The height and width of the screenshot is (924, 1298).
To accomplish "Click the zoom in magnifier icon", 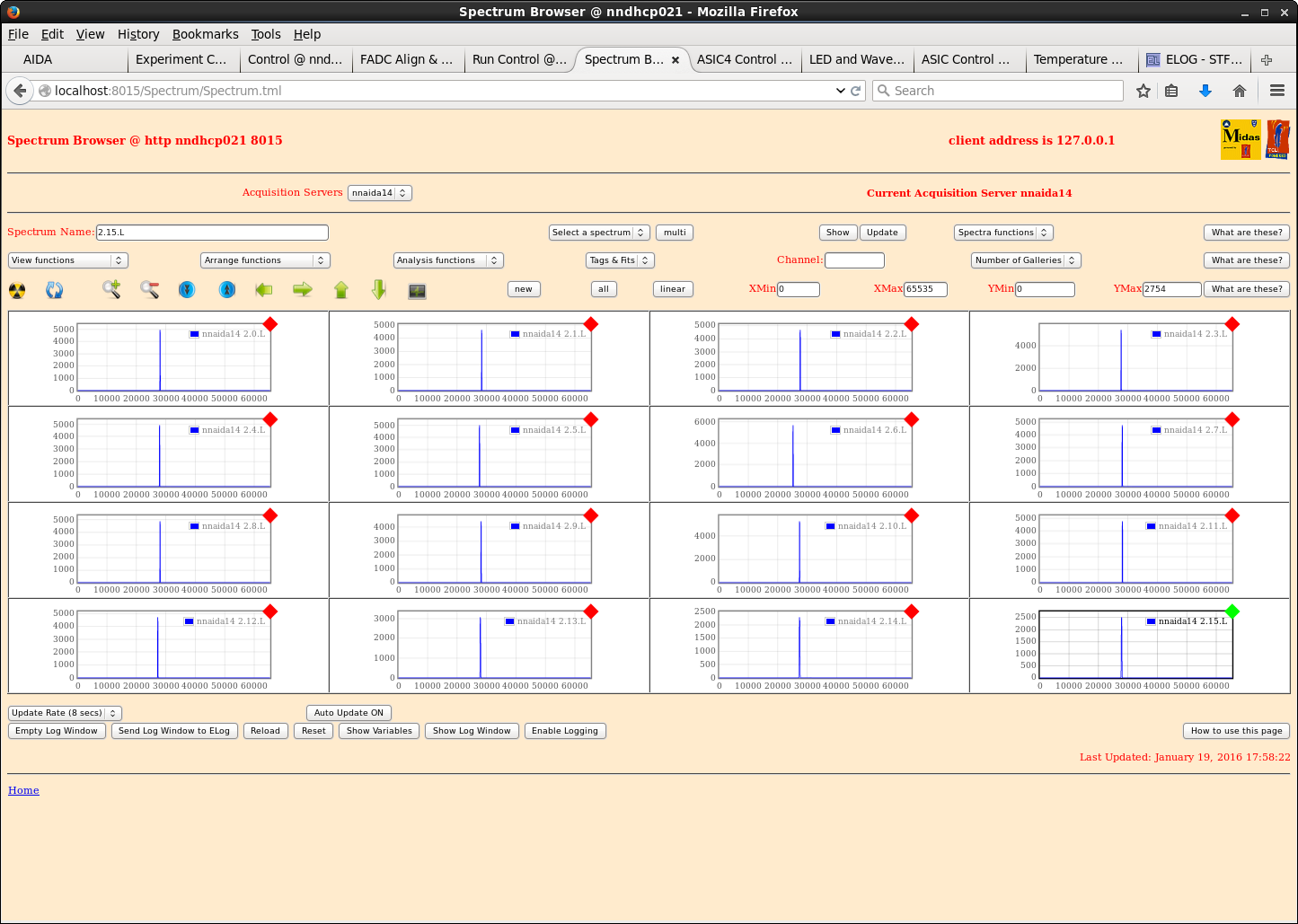I will click(x=111, y=289).
